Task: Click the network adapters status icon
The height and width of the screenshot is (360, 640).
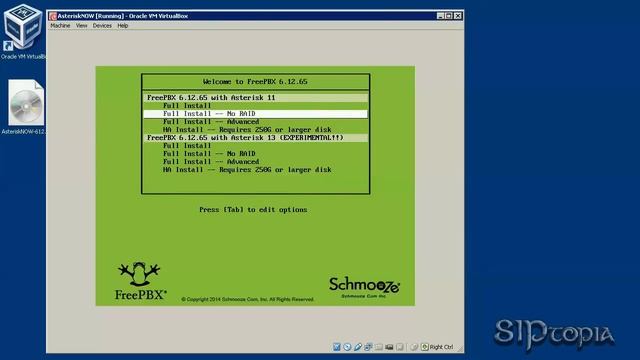Action: point(368,347)
